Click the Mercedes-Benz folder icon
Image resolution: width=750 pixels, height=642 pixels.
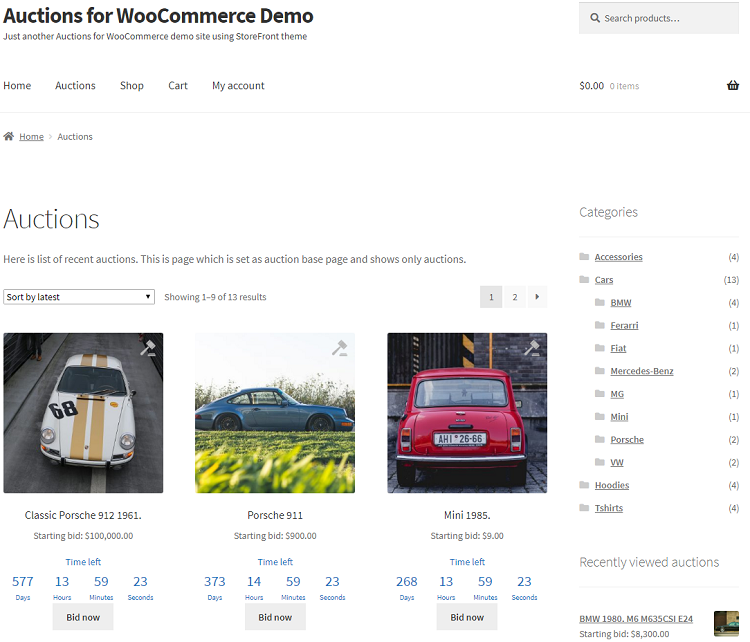[600, 371]
